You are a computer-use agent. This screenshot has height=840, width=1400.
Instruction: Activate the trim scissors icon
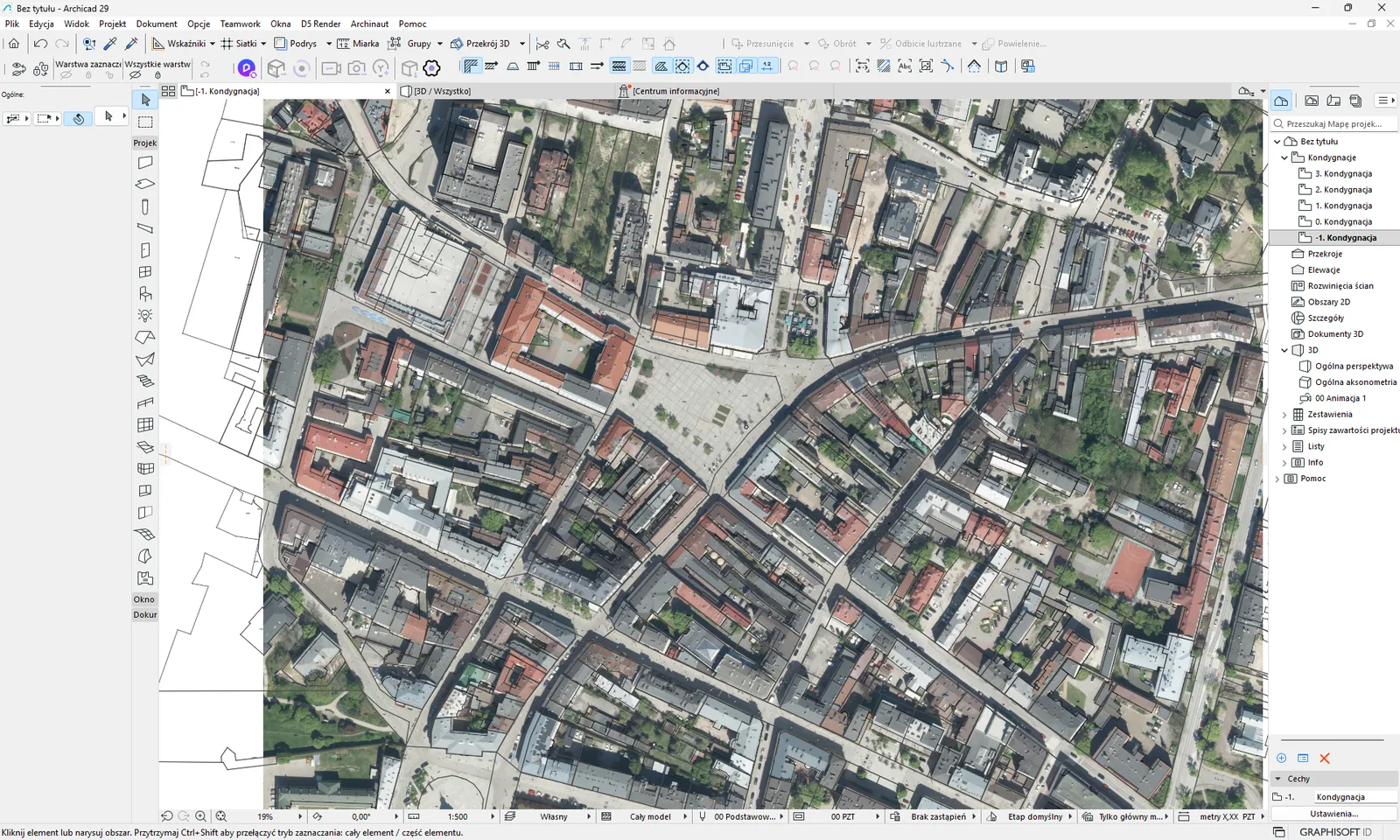pos(542,43)
